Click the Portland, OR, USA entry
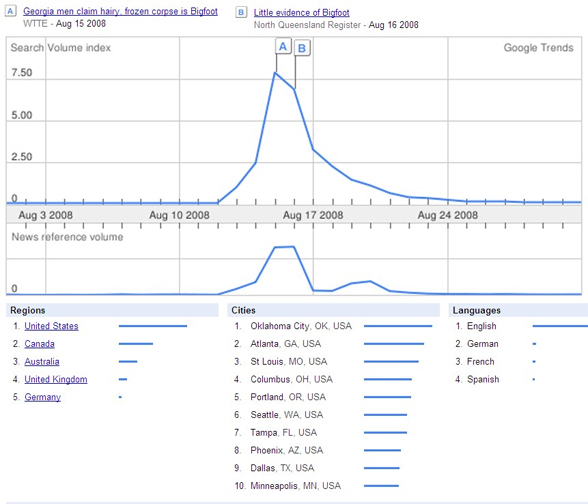The image size is (588, 504). pos(288,397)
